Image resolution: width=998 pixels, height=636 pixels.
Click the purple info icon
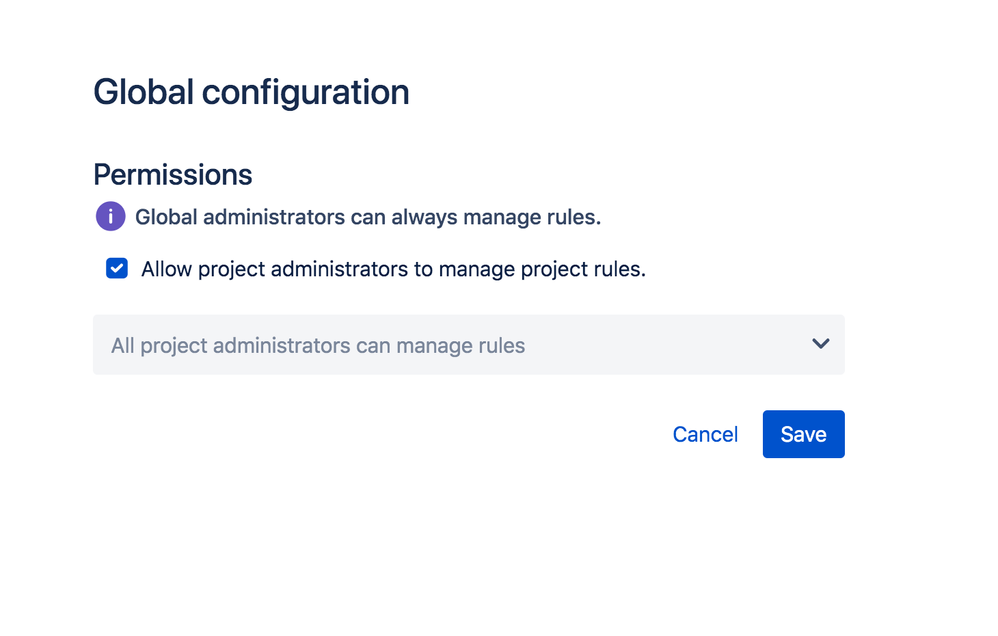tap(110, 216)
